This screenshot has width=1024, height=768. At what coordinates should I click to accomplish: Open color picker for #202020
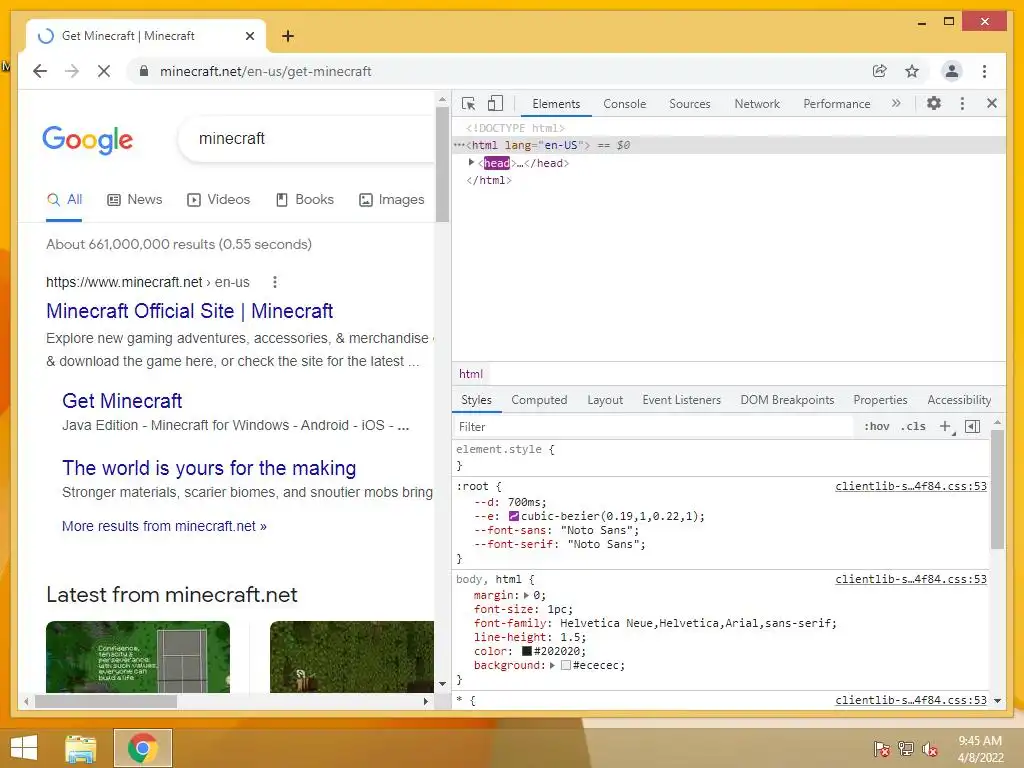click(526, 651)
